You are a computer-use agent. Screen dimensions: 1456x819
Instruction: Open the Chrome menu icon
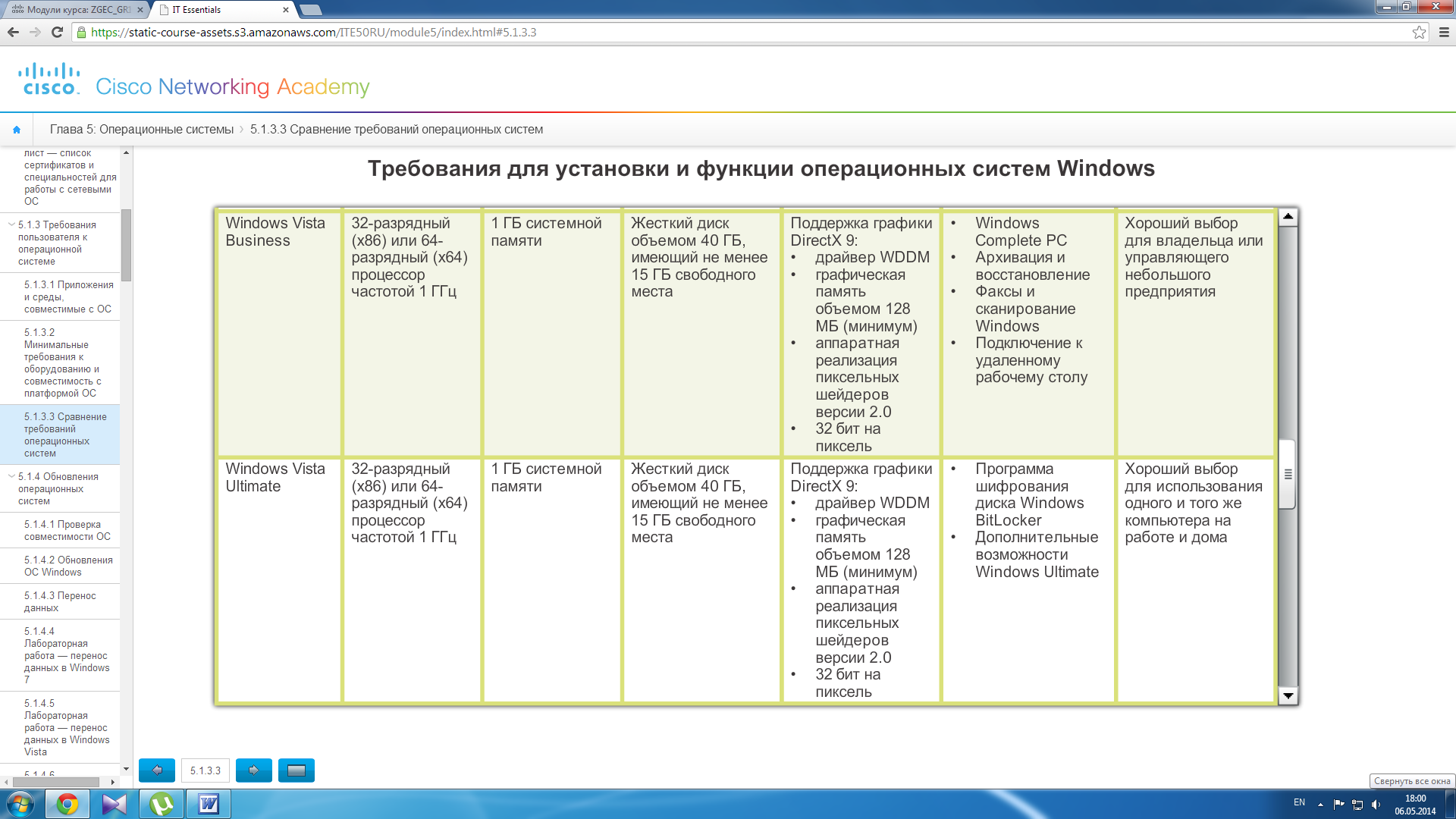[1444, 32]
